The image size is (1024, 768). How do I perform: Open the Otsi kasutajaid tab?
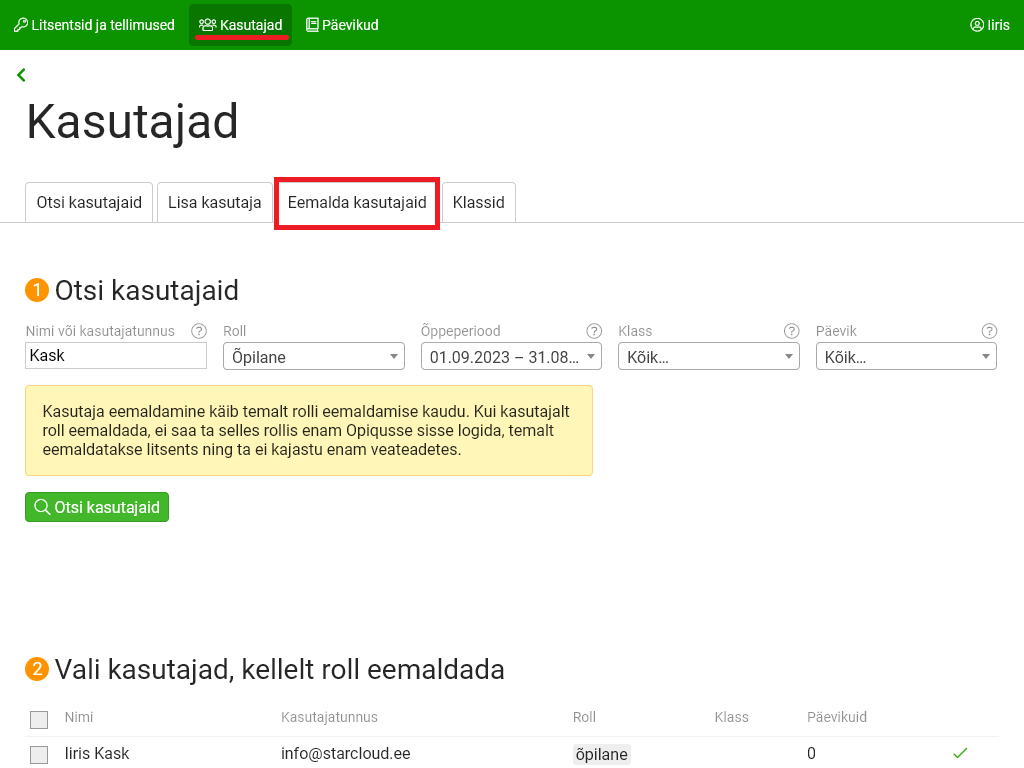tap(89, 202)
